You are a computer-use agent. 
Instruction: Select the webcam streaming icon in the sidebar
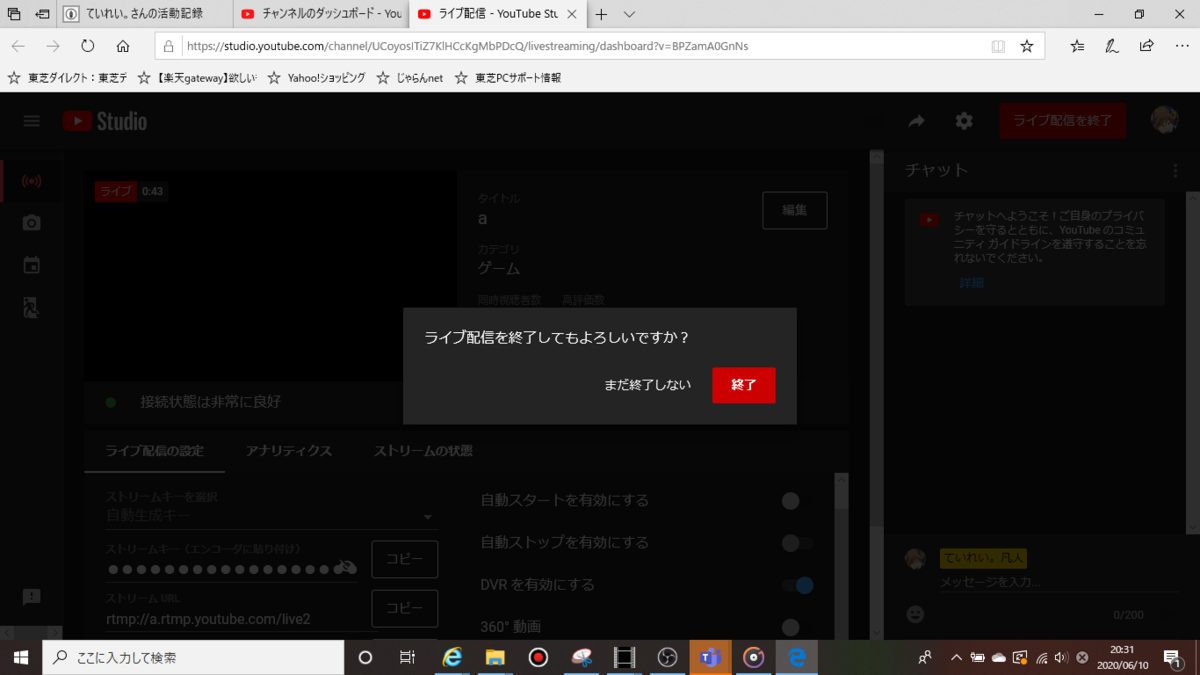[31, 223]
